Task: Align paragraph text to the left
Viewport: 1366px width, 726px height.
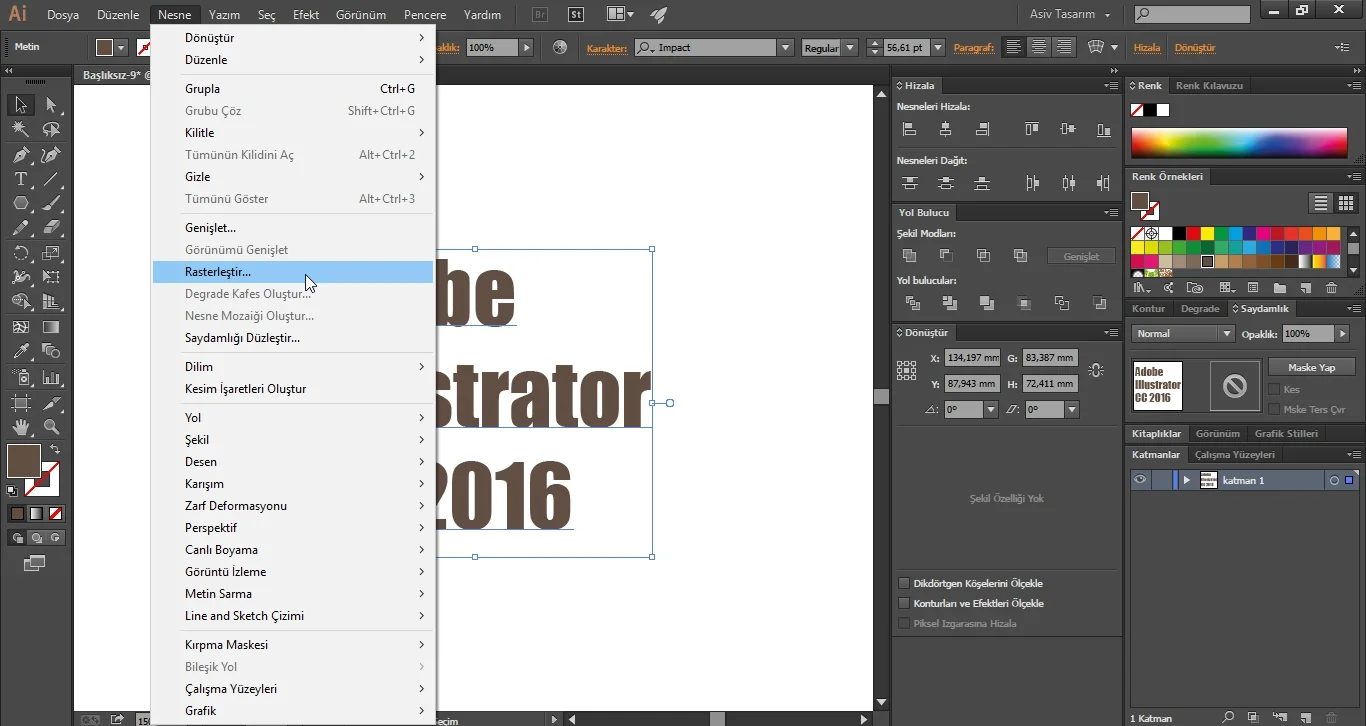Action: point(1015,47)
